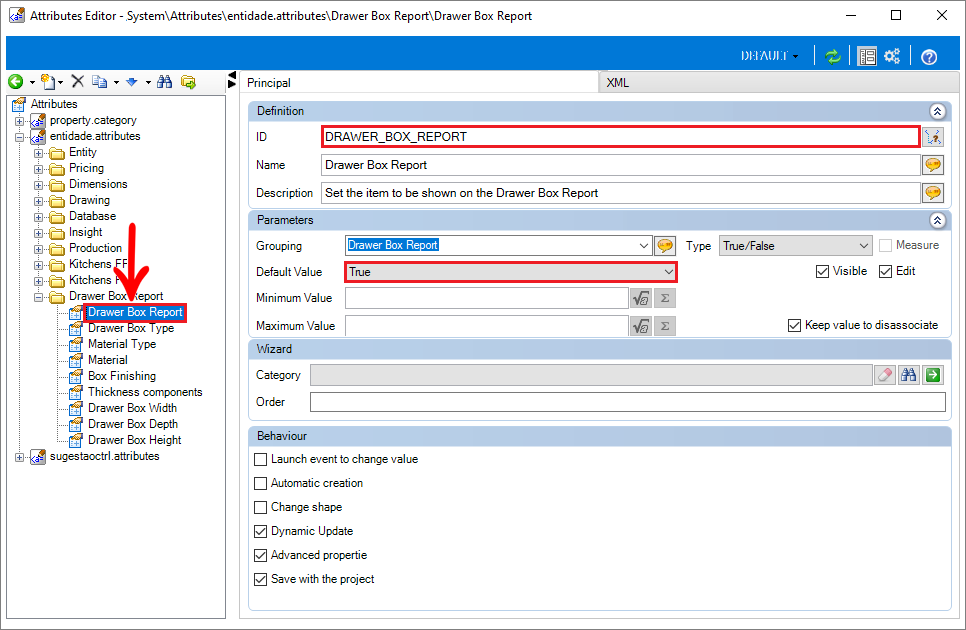This screenshot has height=630, width=966.
Task: Enable Automatic creation checkbox
Action: [261, 483]
